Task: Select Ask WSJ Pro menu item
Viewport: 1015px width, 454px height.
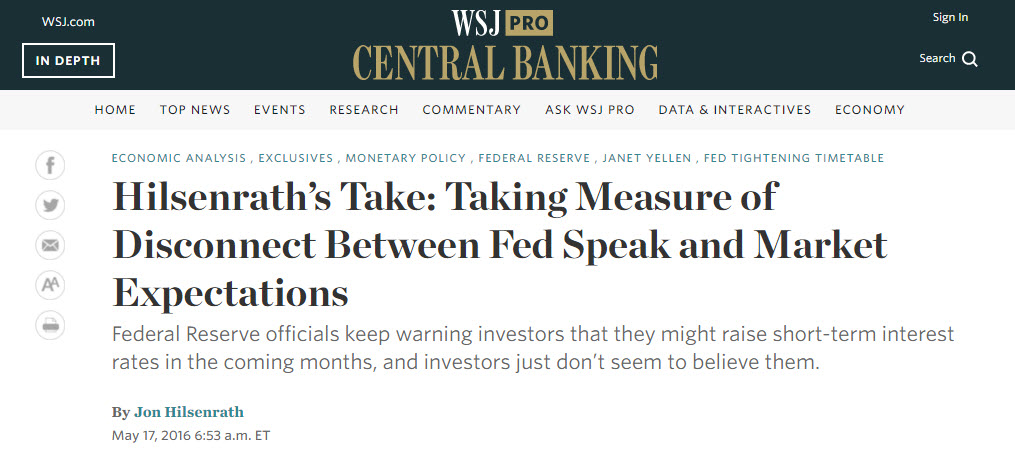Action: [x=589, y=110]
